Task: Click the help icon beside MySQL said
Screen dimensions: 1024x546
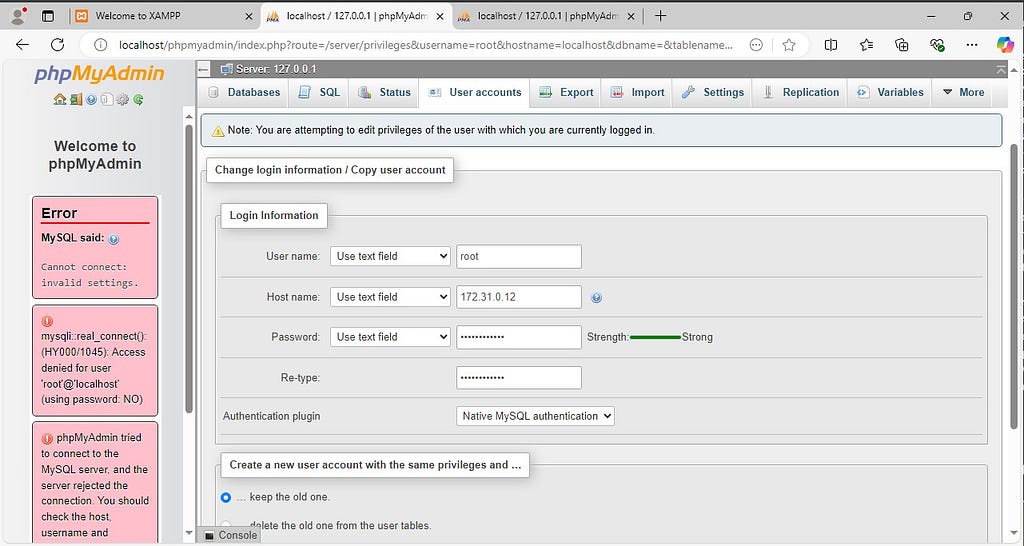Action: (x=114, y=239)
